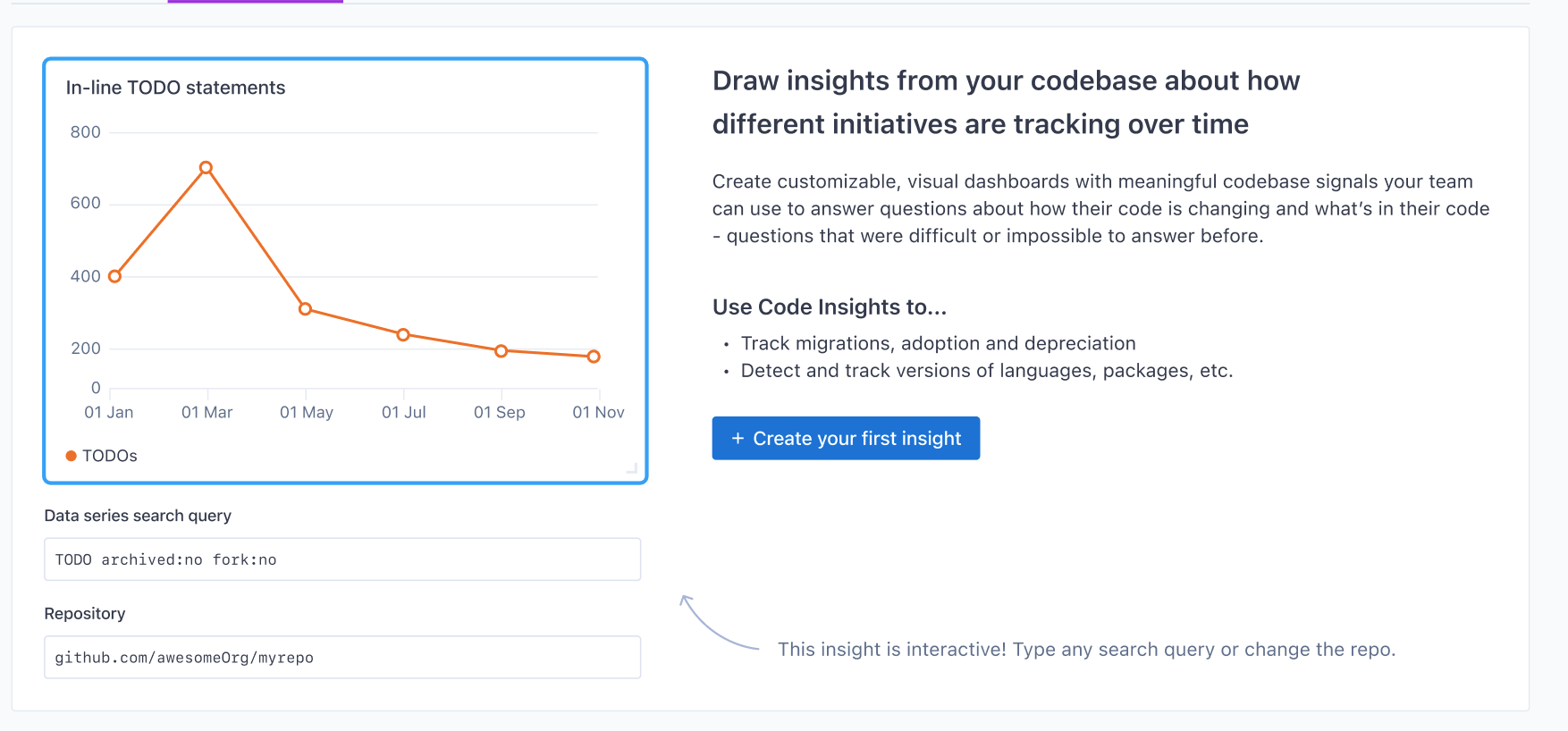Click the active purple tab indicator at top
The height and width of the screenshot is (731, 1568).
pyautogui.click(x=256, y=2)
